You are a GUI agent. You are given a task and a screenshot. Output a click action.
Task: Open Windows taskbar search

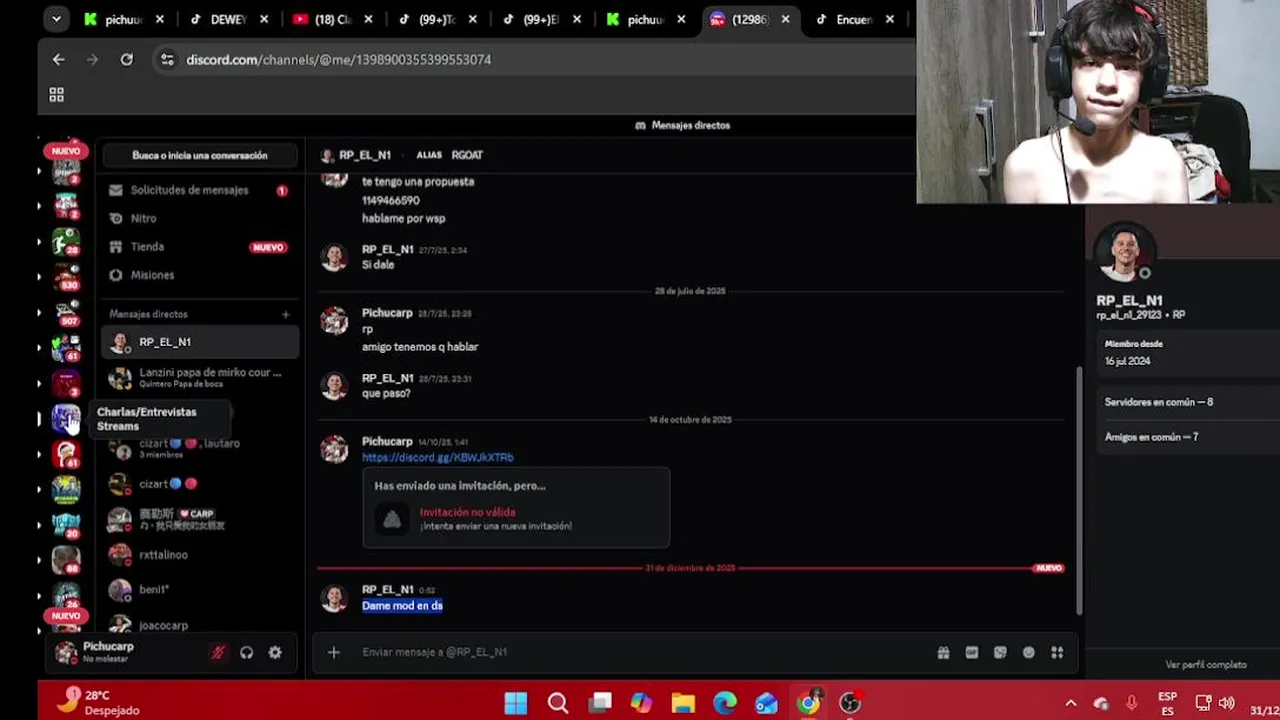click(x=558, y=703)
